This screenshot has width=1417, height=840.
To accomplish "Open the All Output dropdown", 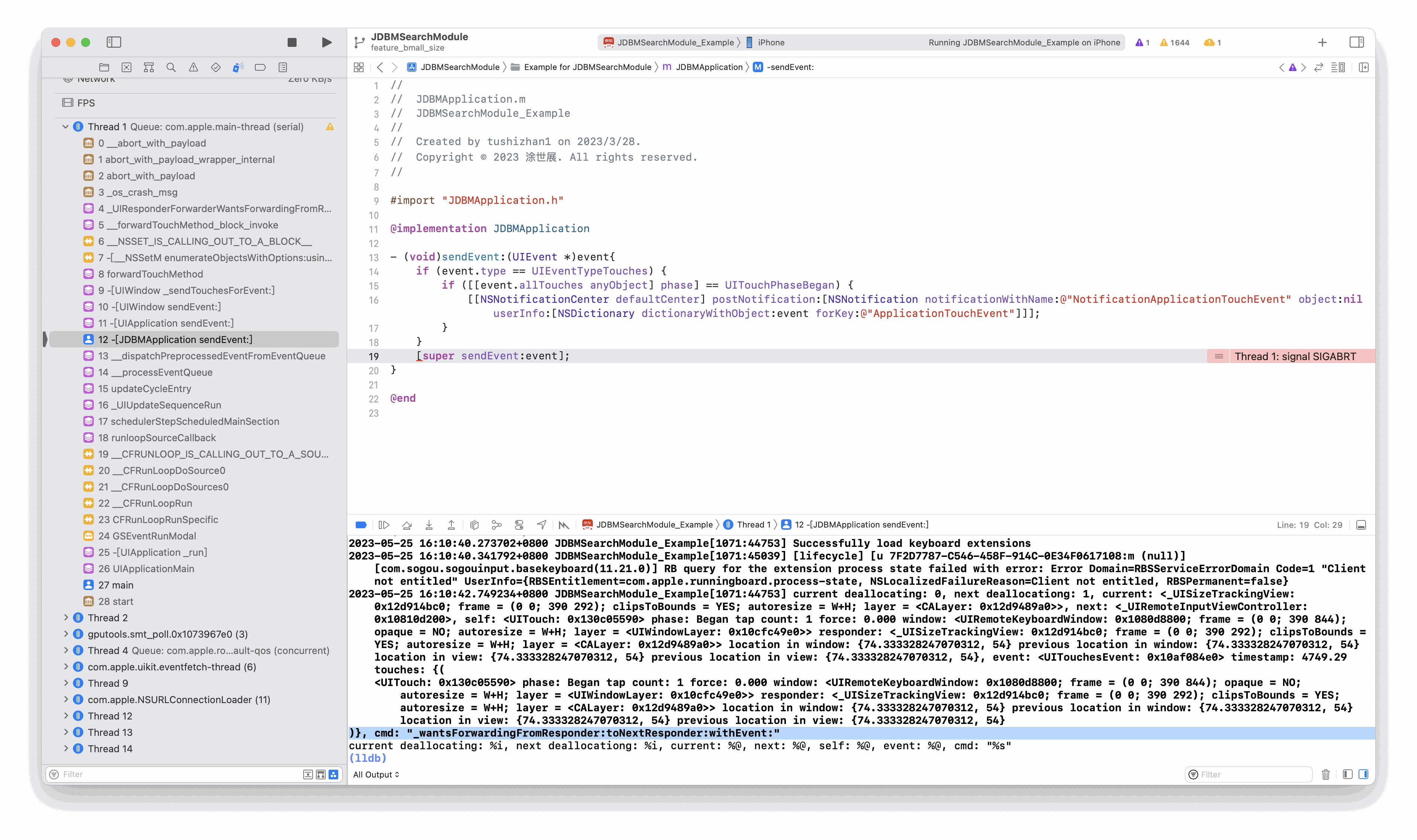I will point(376,774).
